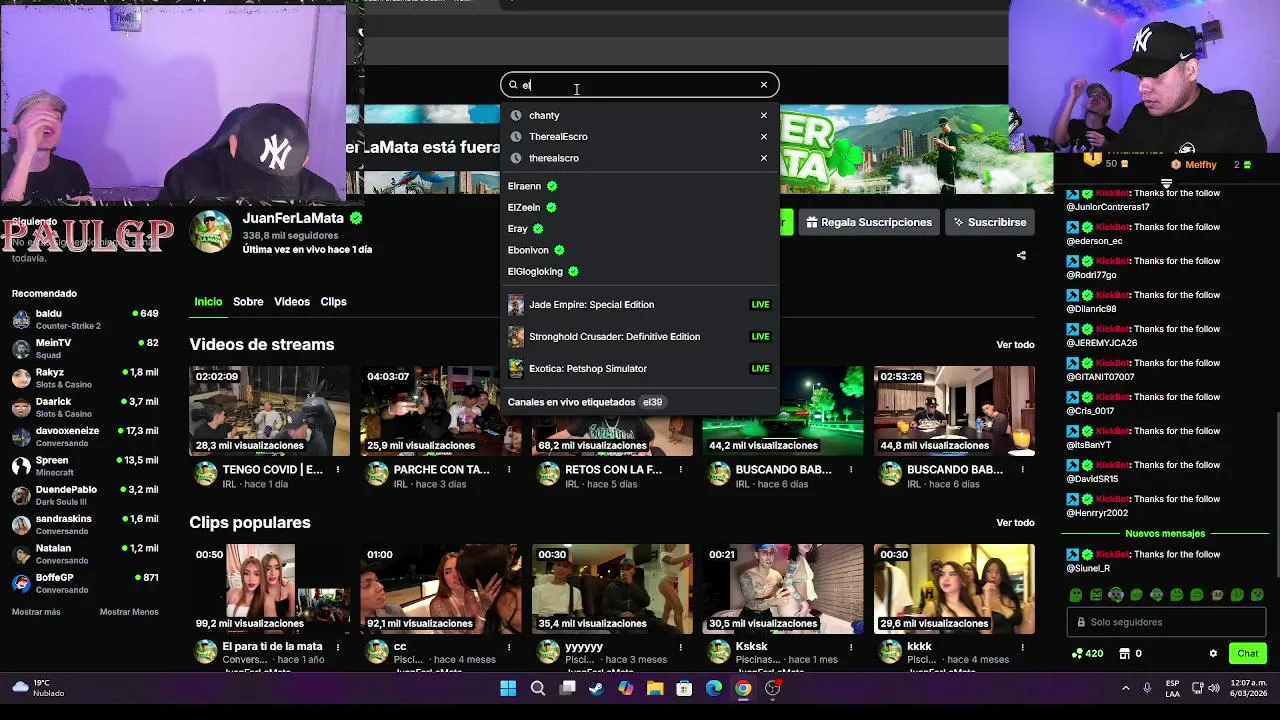Screen dimensions: 1280x720
Task: Switch to the Sobre tab
Action: 248,301
